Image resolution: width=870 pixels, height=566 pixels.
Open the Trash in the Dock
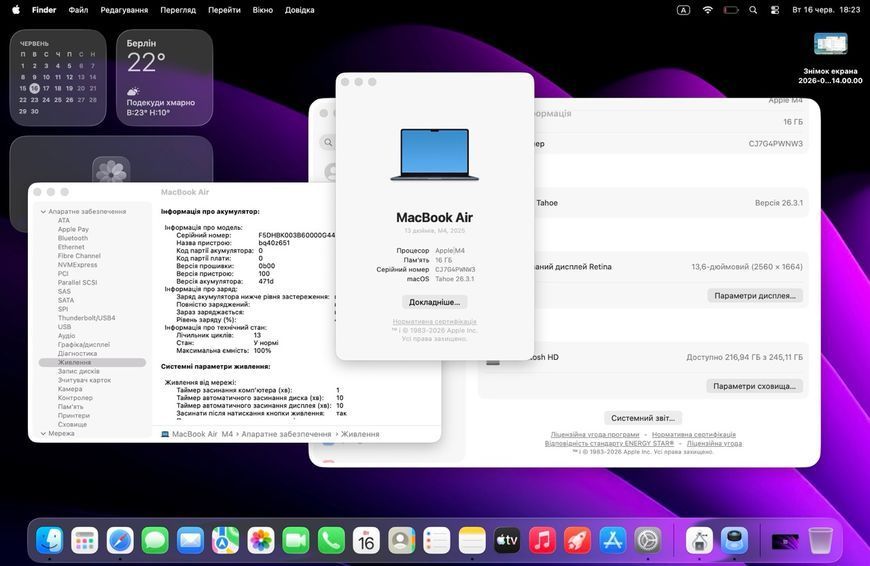pyautogui.click(x=820, y=540)
